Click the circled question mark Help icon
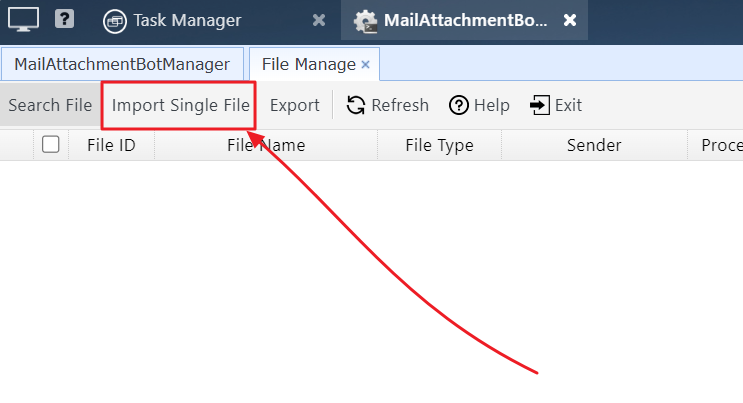The height and width of the screenshot is (403, 743). [458, 105]
